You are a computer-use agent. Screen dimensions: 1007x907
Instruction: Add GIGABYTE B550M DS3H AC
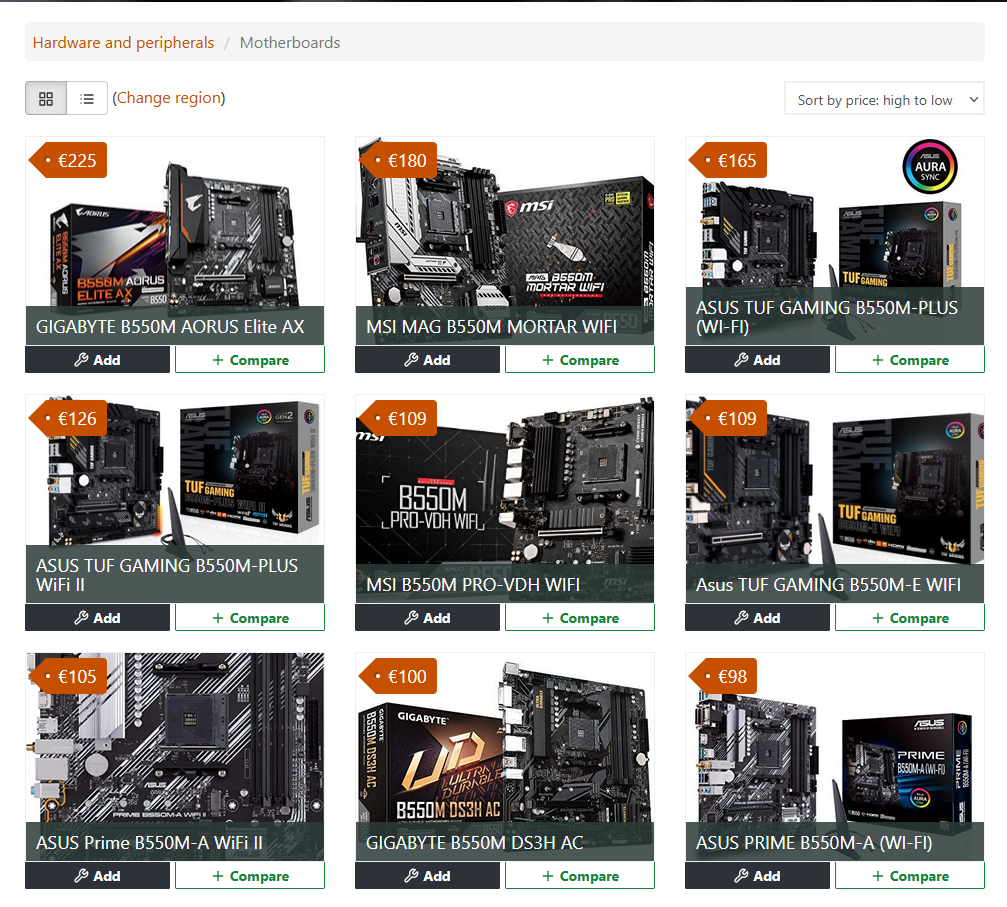428,876
